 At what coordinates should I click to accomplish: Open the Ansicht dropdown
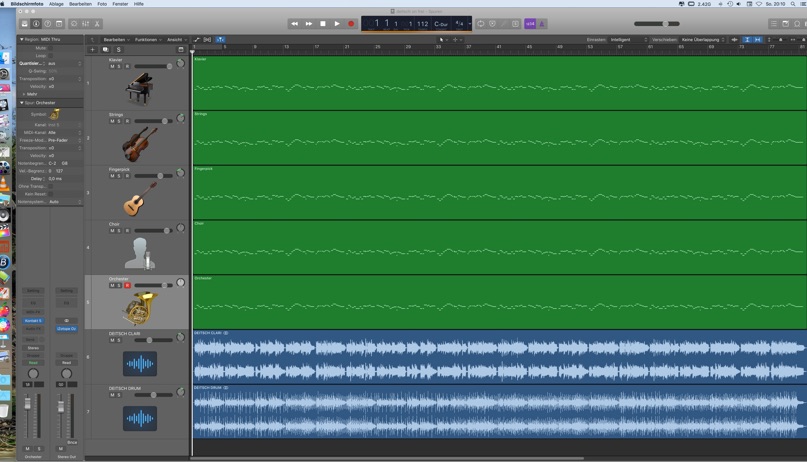click(x=177, y=40)
